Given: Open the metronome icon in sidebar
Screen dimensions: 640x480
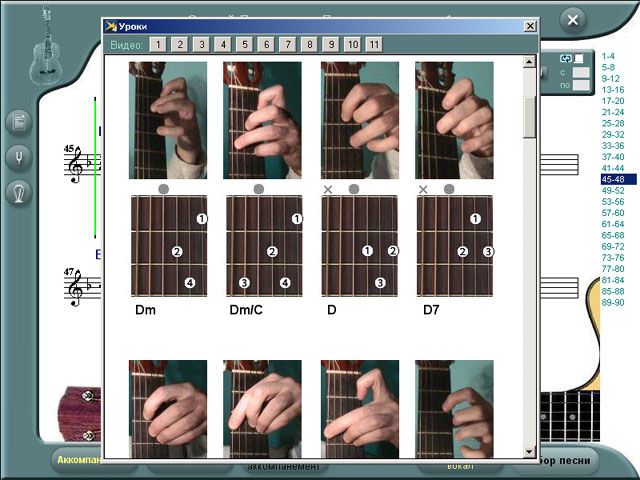Looking at the screenshot, I should (19, 192).
